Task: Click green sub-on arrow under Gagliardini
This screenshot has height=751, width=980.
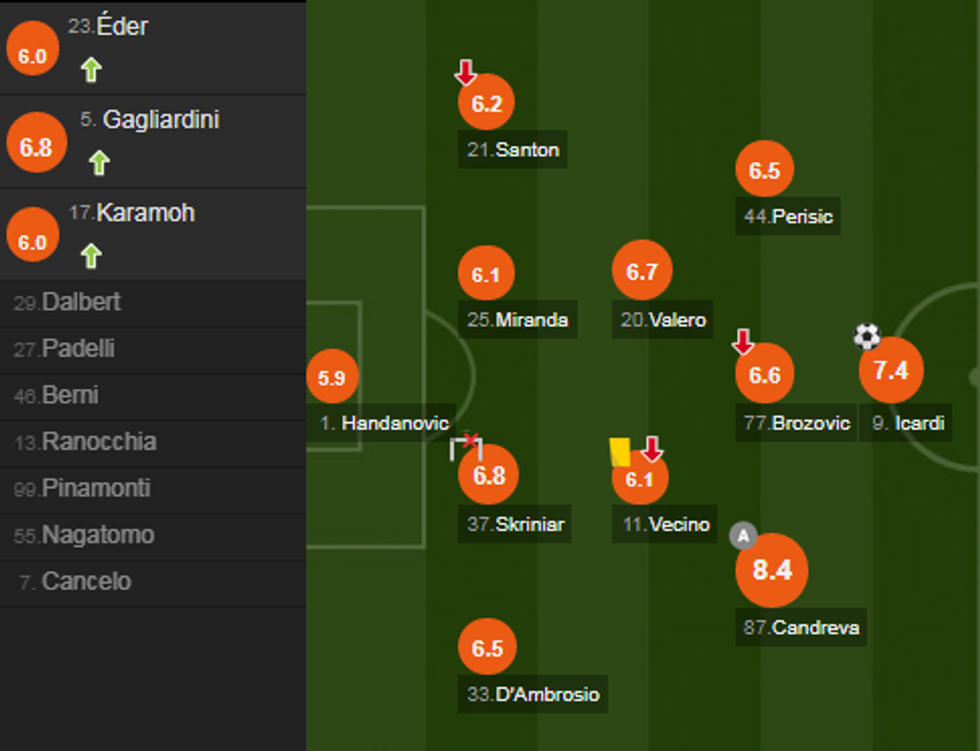Action: tap(98, 162)
